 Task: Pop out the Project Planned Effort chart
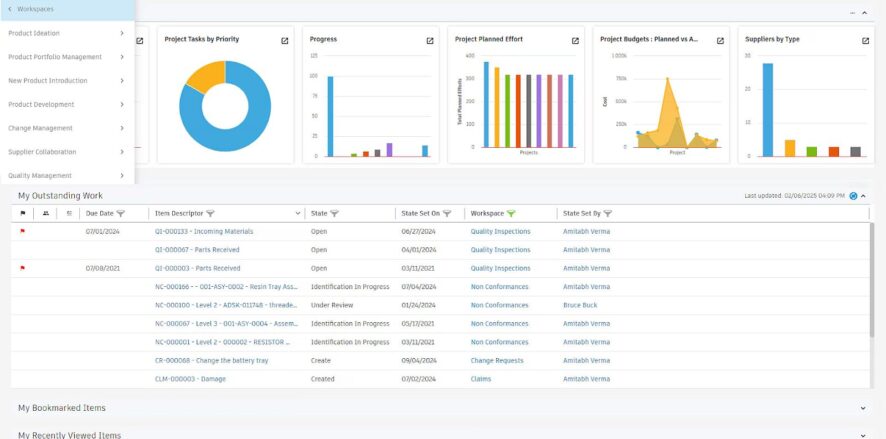(x=575, y=41)
